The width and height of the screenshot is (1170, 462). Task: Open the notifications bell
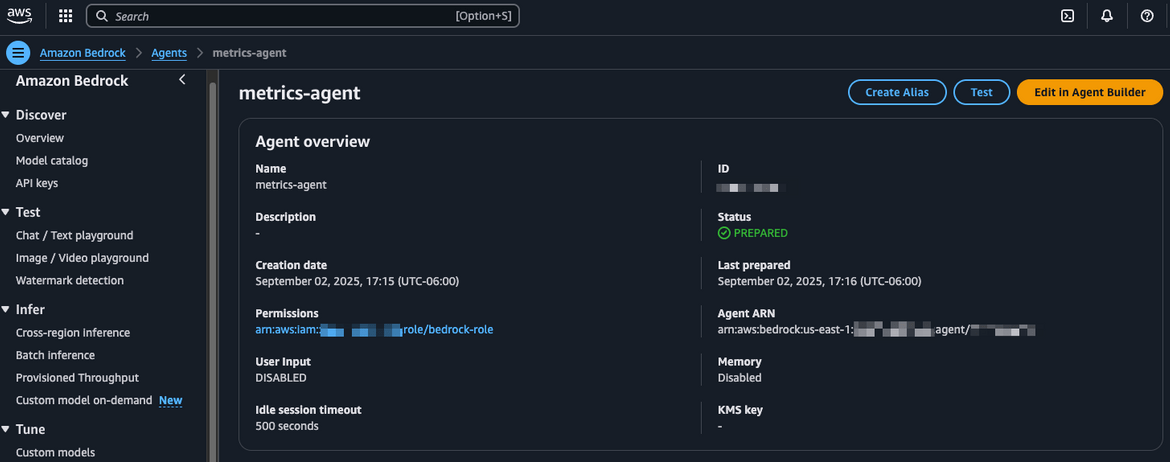[1107, 16]
